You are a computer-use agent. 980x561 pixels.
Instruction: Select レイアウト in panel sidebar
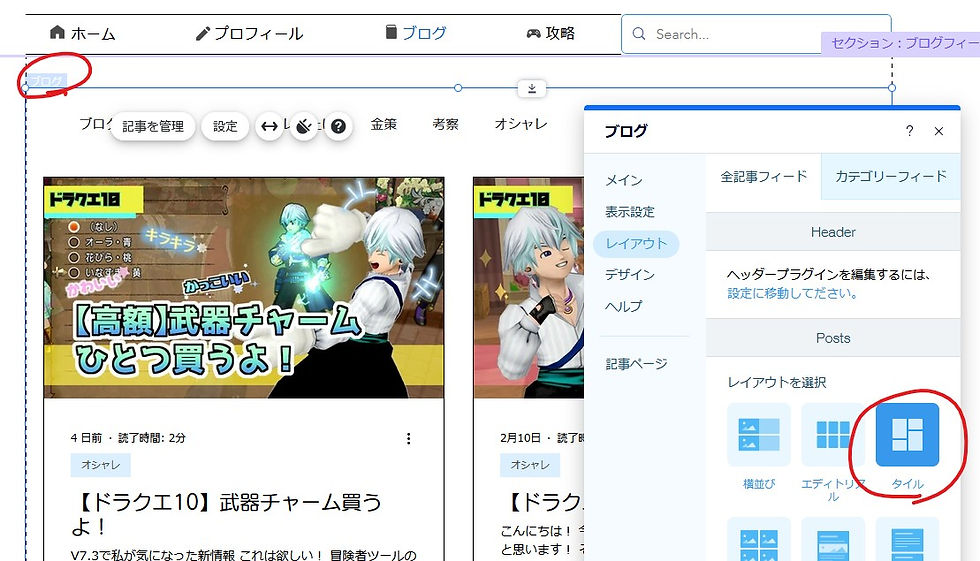pos(636,244)
